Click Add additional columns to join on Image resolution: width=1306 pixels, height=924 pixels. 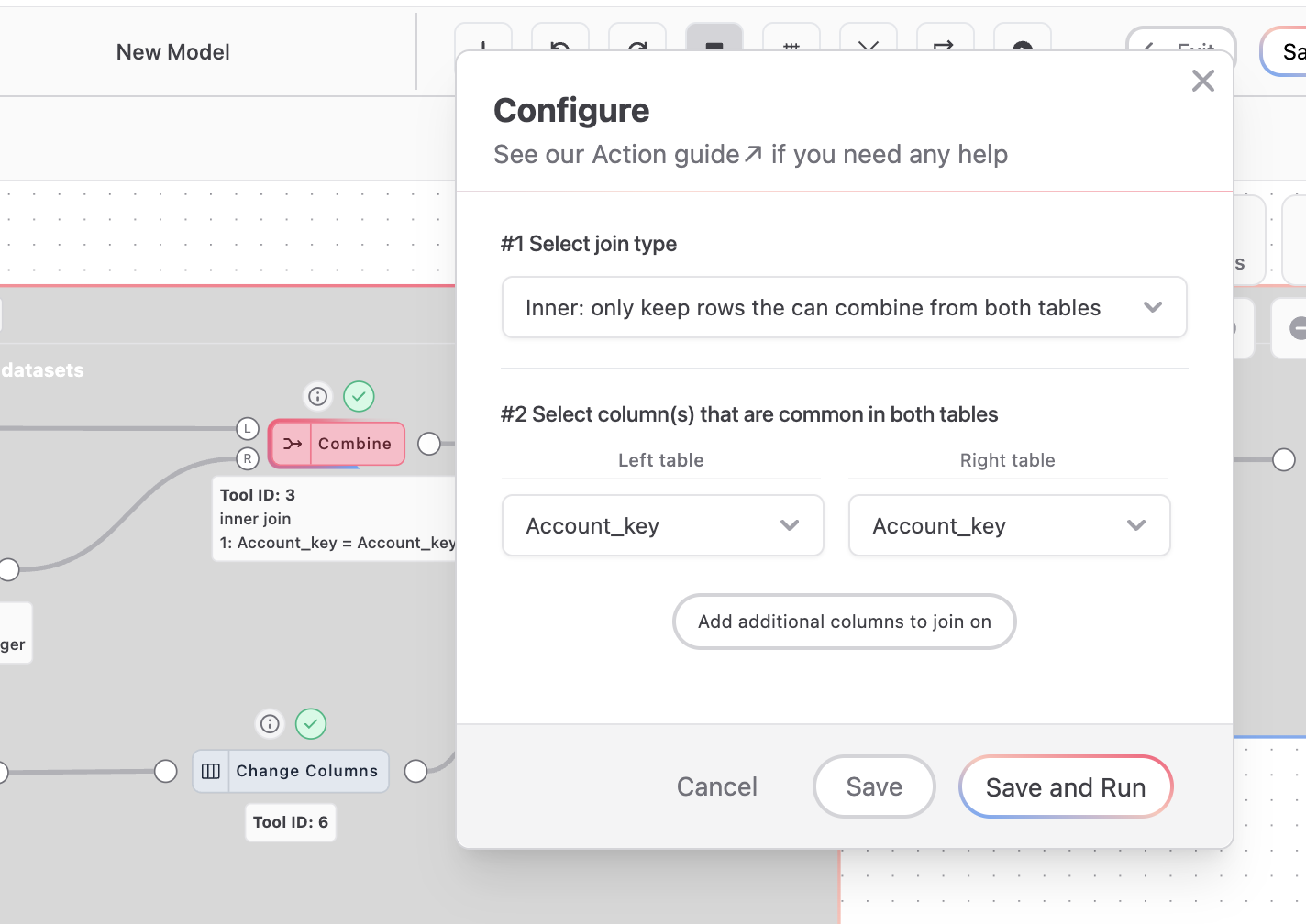[x=844, y=621]
